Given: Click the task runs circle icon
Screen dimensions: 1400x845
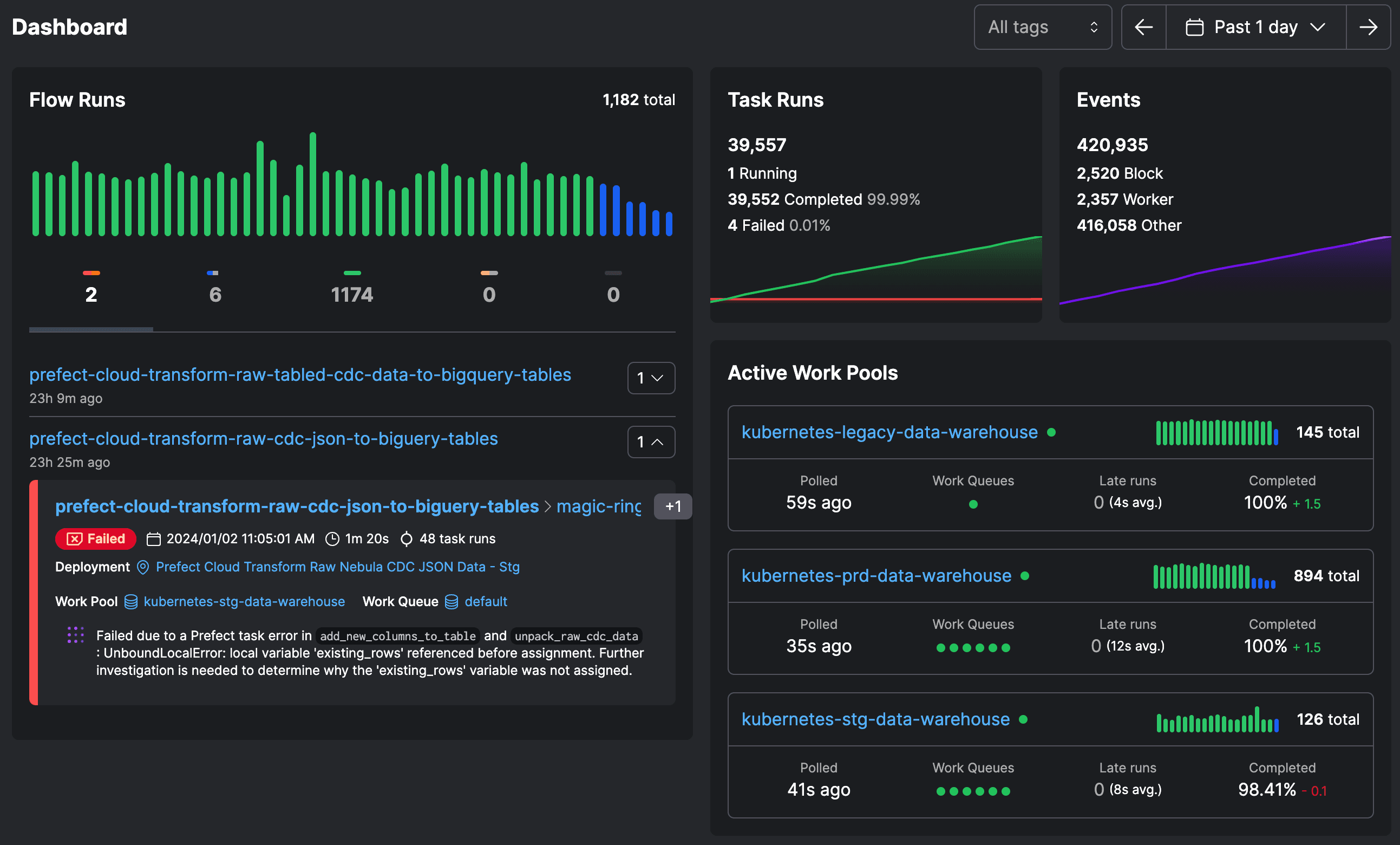Looking at the screenshot, I should point(406,538).
